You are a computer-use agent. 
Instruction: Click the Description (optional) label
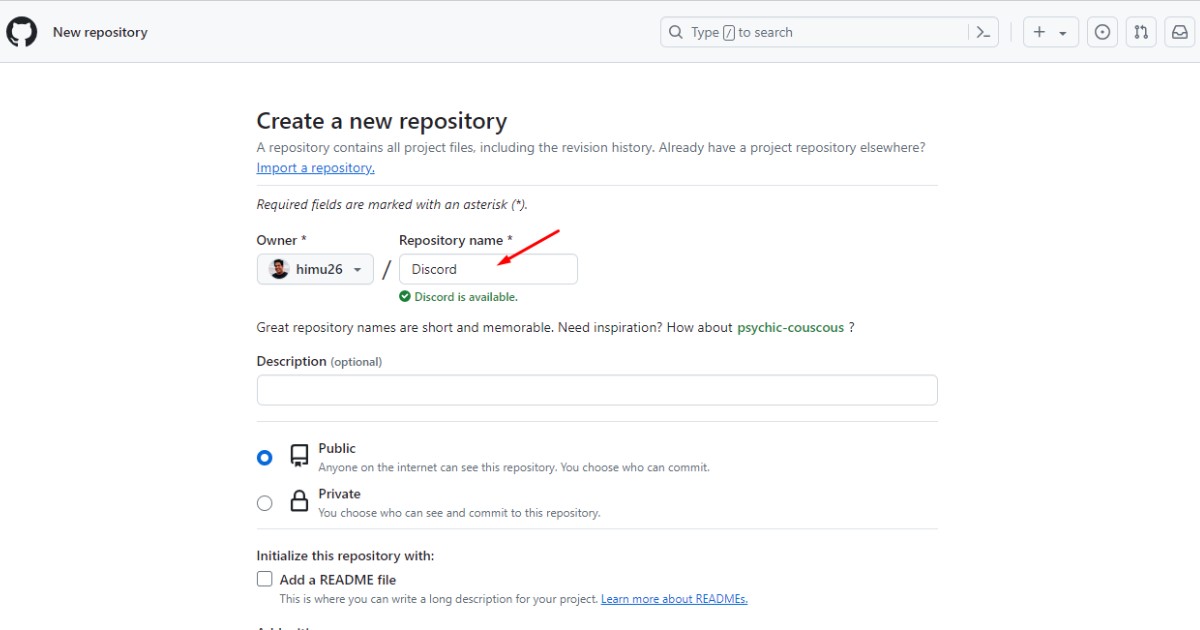(x=320, y=361)
